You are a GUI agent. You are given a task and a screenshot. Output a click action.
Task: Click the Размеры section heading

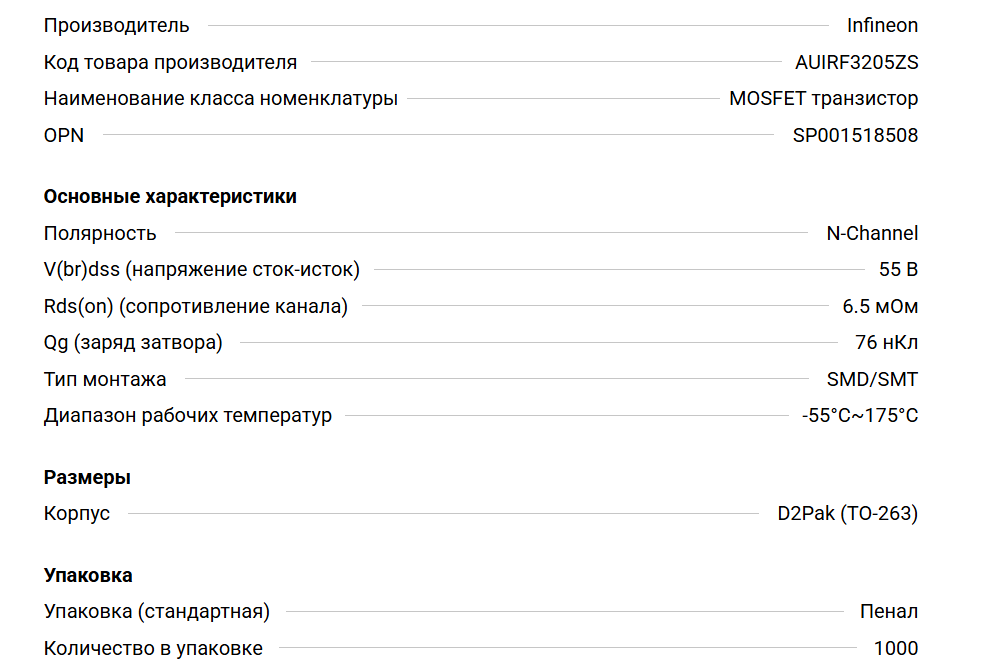87,478
